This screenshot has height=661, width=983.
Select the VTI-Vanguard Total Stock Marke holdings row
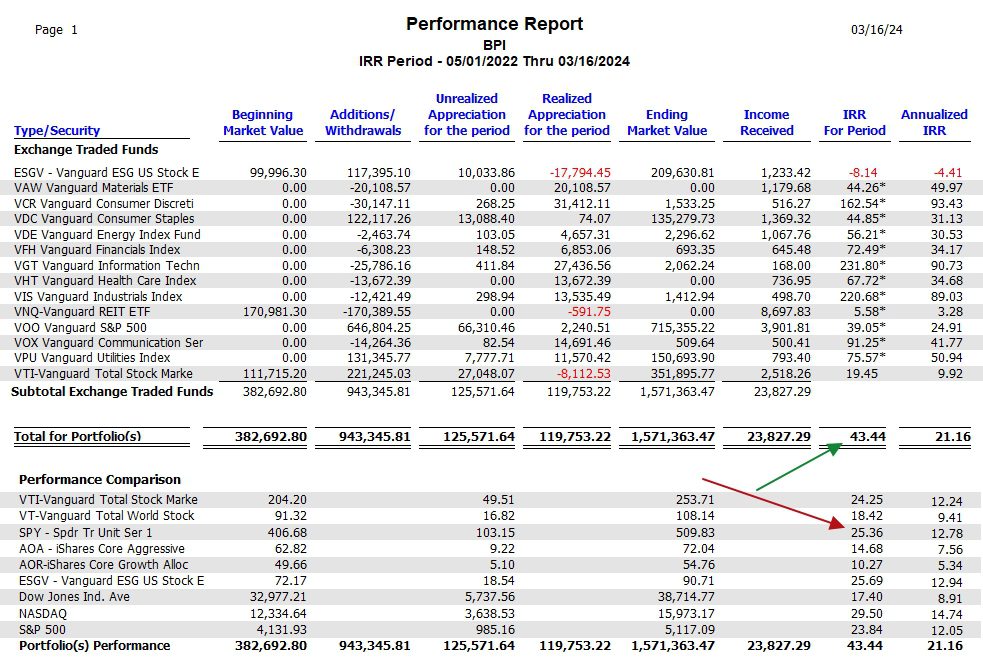[492, 373]
